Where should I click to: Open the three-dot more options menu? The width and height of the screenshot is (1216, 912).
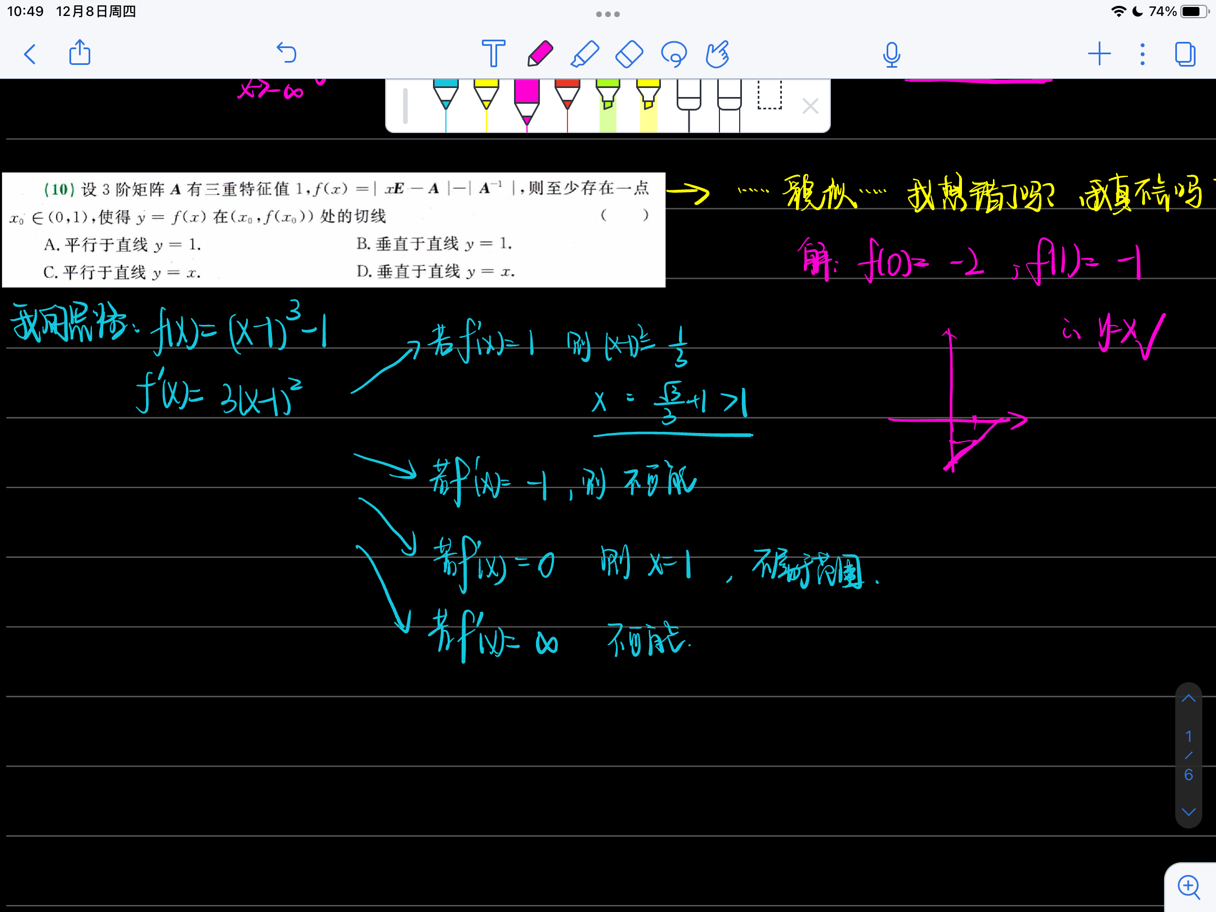coord(1142,55)
